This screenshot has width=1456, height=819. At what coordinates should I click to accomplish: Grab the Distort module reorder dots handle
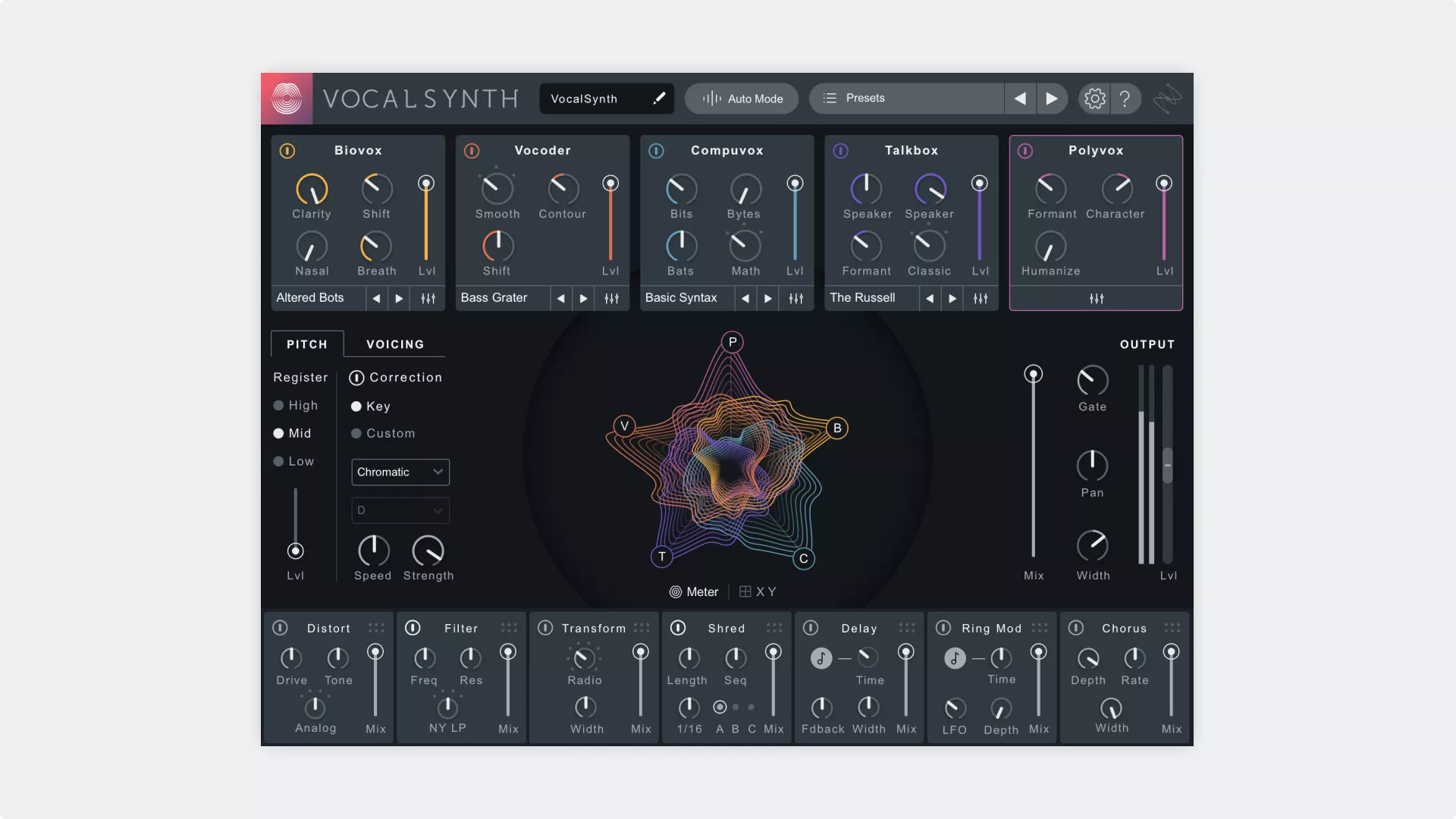[376, 628]
